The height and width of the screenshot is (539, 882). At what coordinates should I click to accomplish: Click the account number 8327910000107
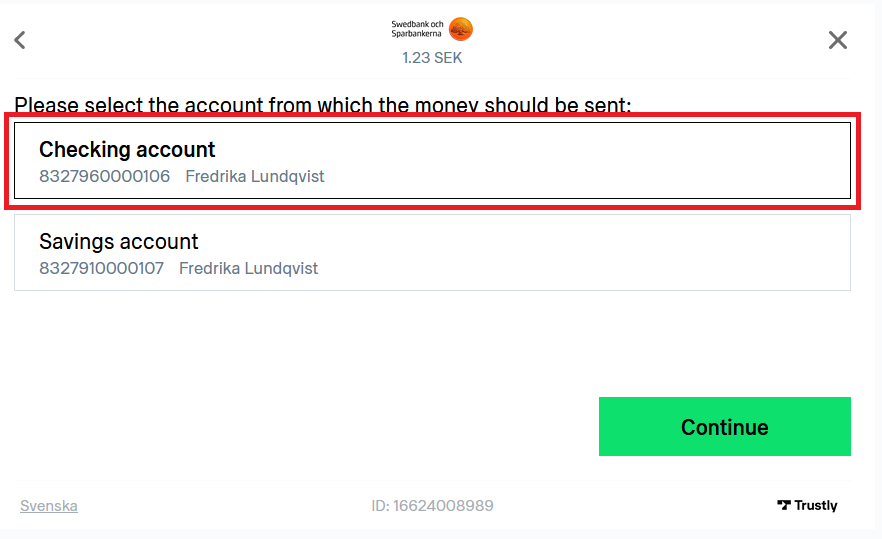(x=101, y=268)
